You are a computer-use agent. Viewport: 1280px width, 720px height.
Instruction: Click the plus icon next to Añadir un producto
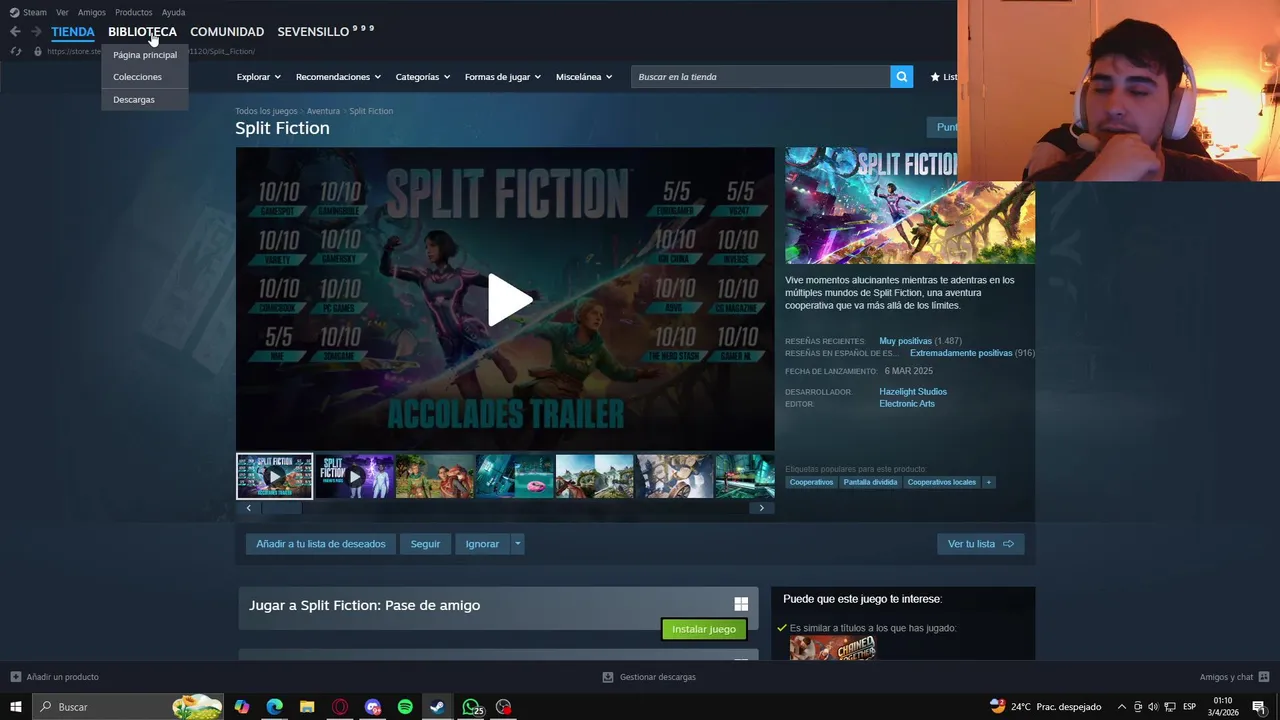click(x=15, y=677)
